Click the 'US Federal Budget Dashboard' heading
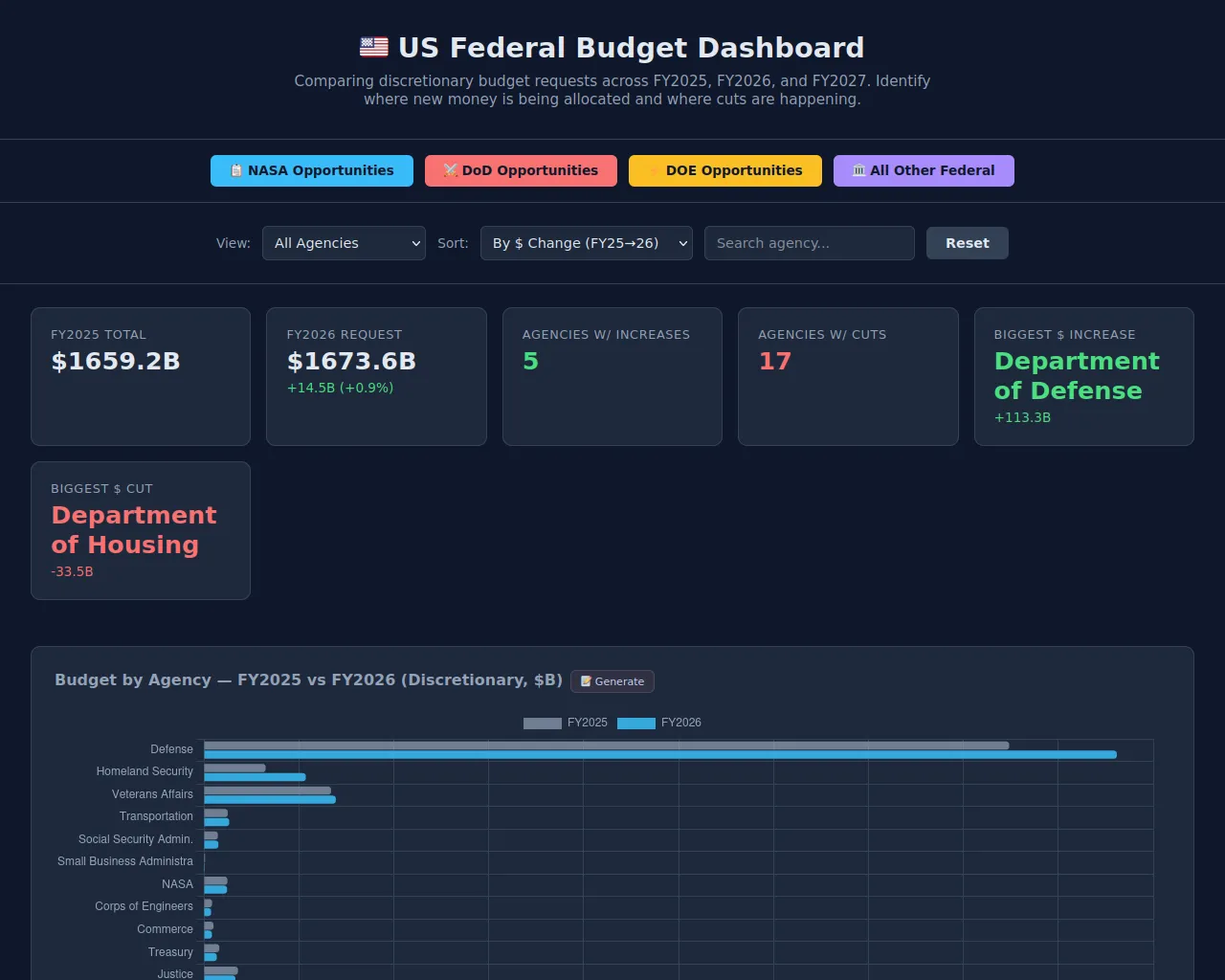This screenshot has height=980, width=1225. [x=632, y=47]
